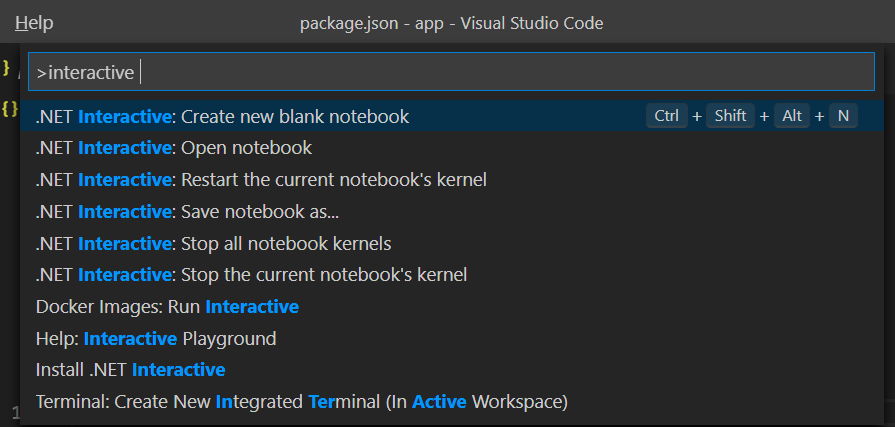Select .NET Interactive: Open notebook command
Viewport: 895px width, 427px height.
(174, 148)
